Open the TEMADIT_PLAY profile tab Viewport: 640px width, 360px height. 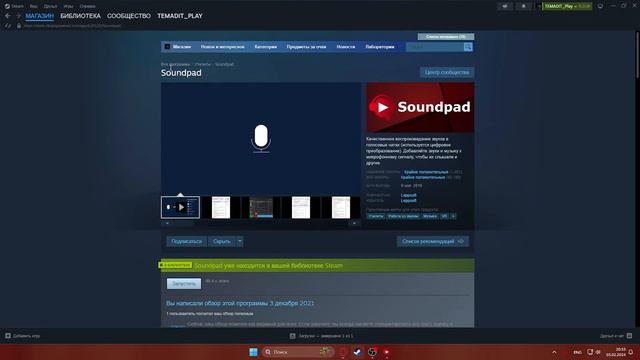coord(180,16)
